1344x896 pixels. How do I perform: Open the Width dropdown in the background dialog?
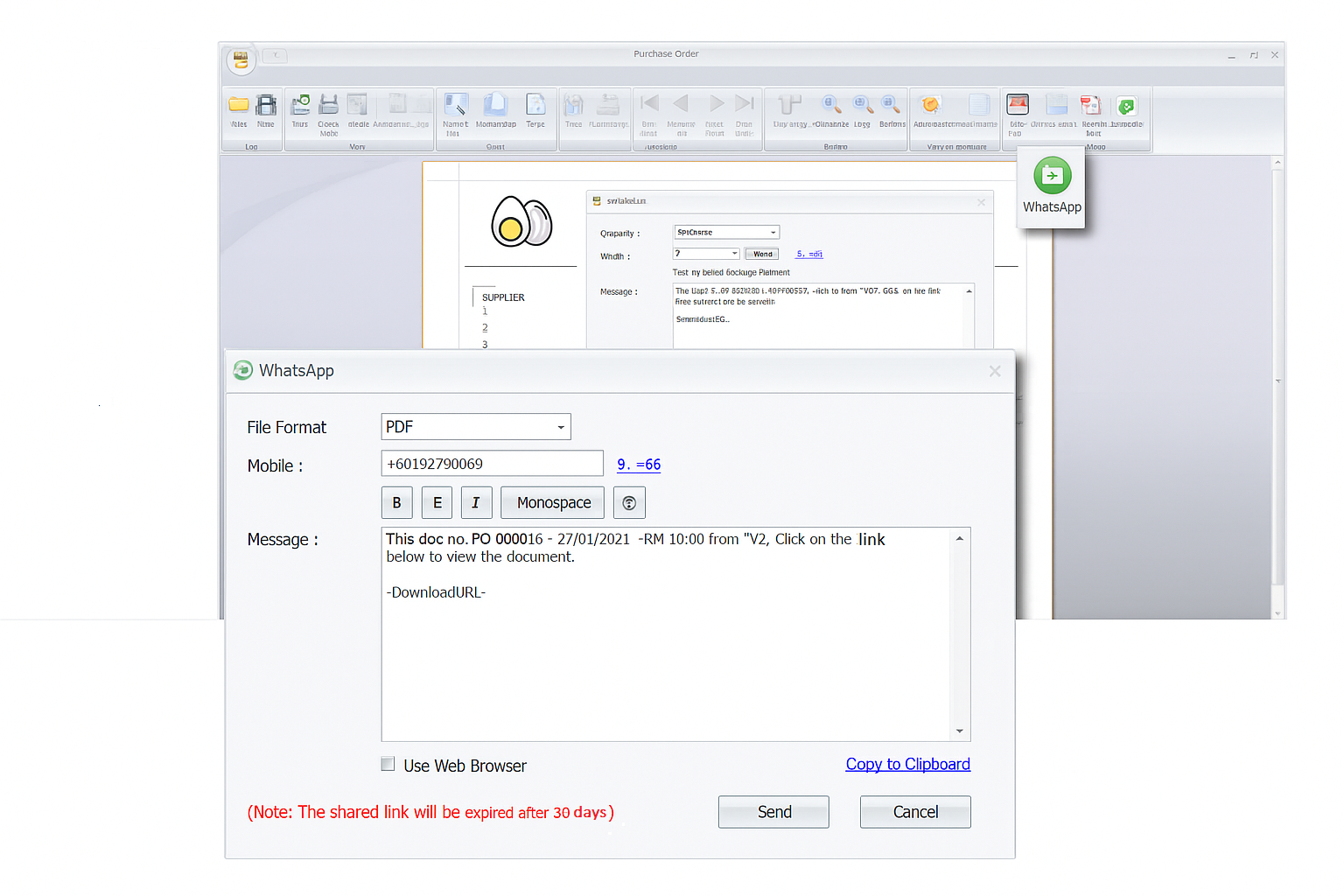coord(733,253)
